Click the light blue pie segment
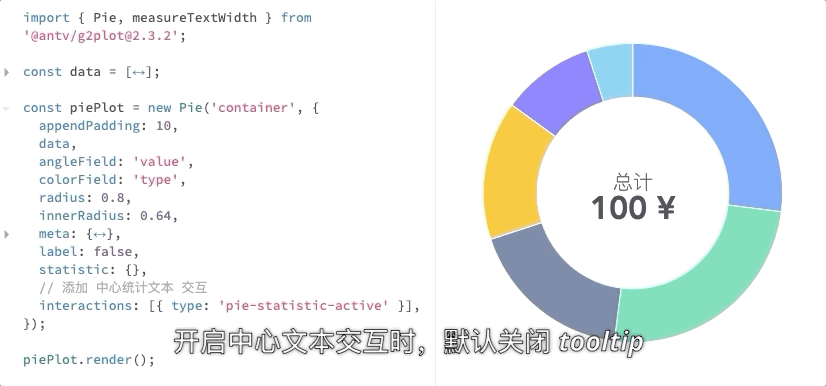The image size is (826, 386). (x=612, y=70)
